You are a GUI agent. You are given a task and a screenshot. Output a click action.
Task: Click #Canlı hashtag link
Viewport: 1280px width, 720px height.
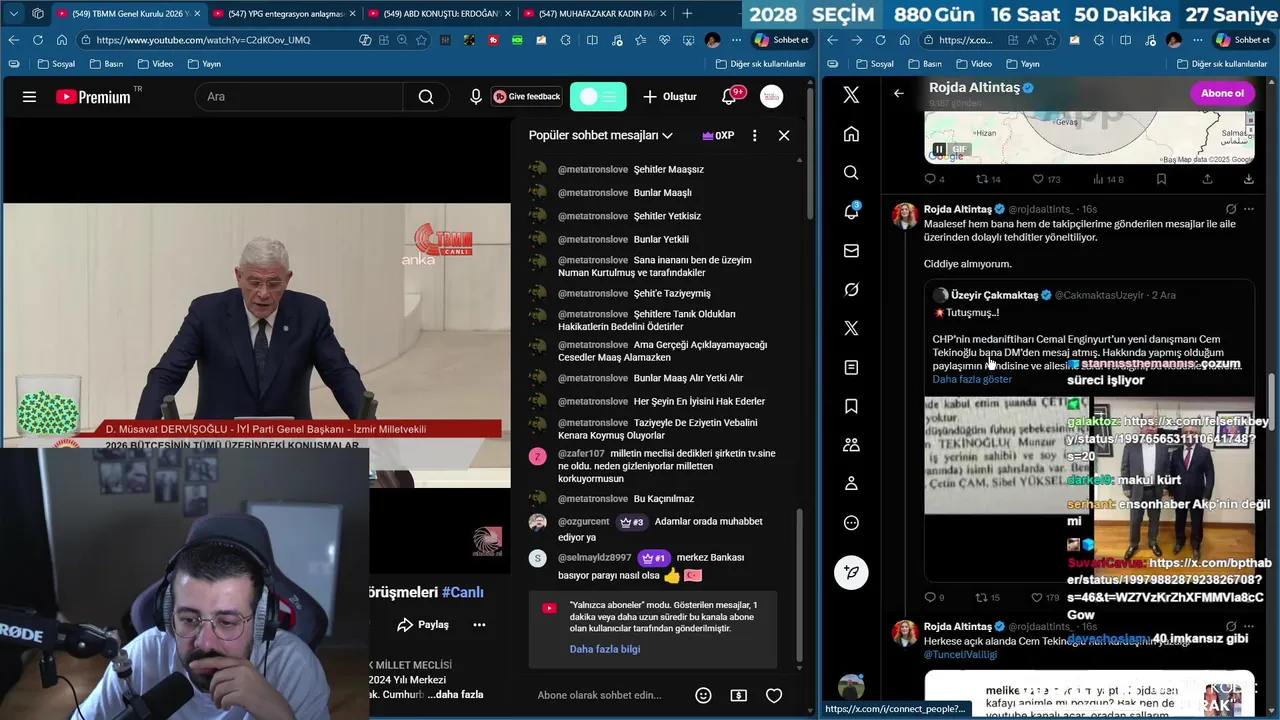(x=463, y=592)
